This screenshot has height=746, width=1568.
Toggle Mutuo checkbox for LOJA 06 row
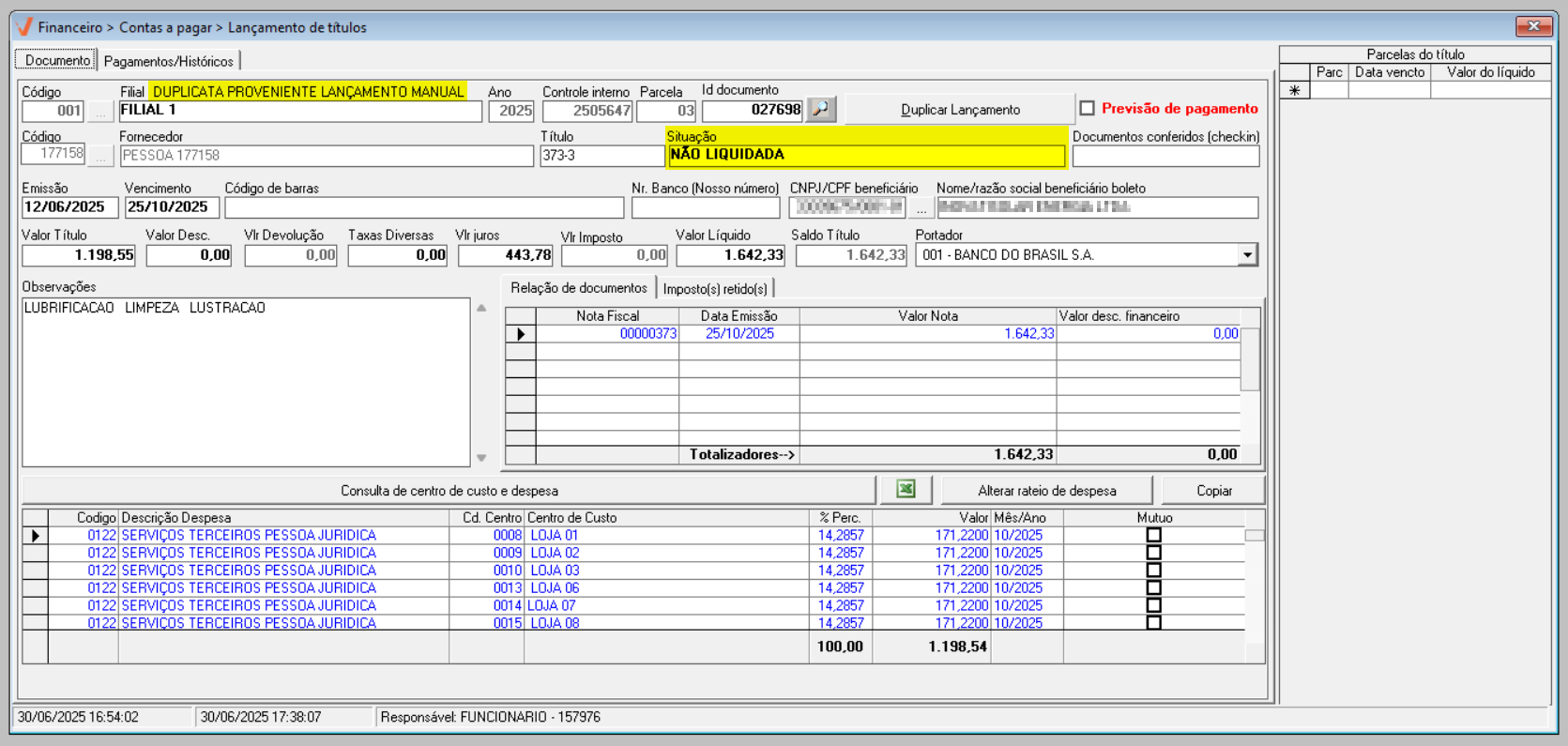click(1154, 587)
